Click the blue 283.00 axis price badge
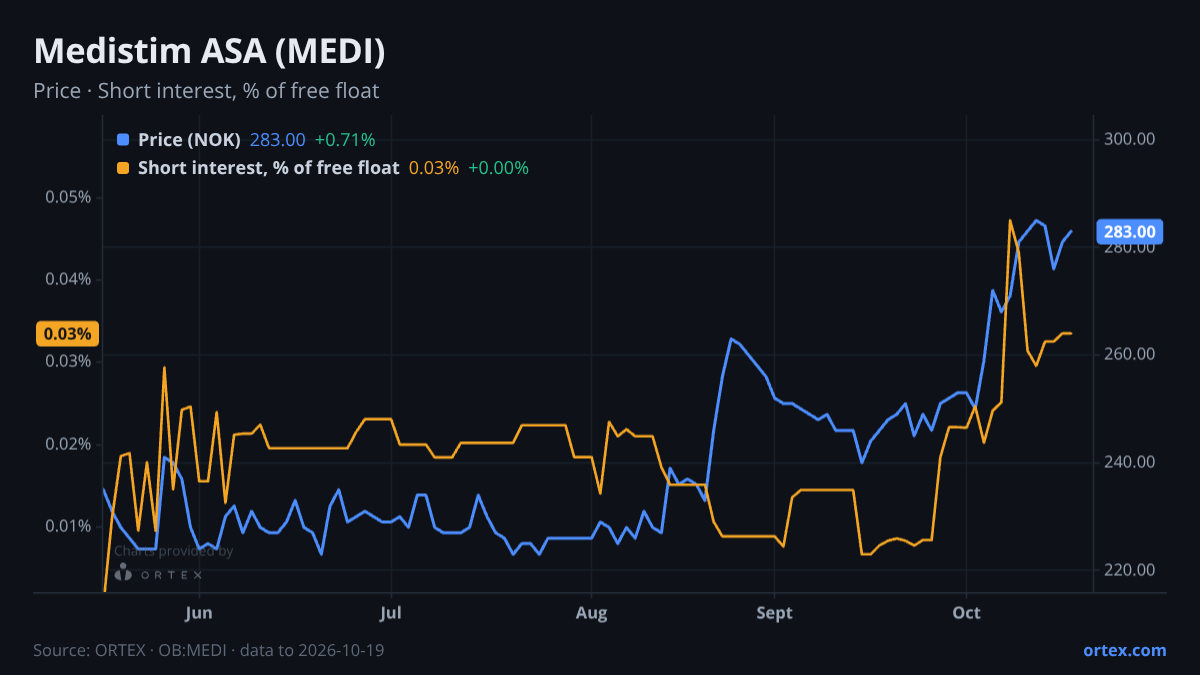Screen dimensions: 1200x675 [1130, 232]
